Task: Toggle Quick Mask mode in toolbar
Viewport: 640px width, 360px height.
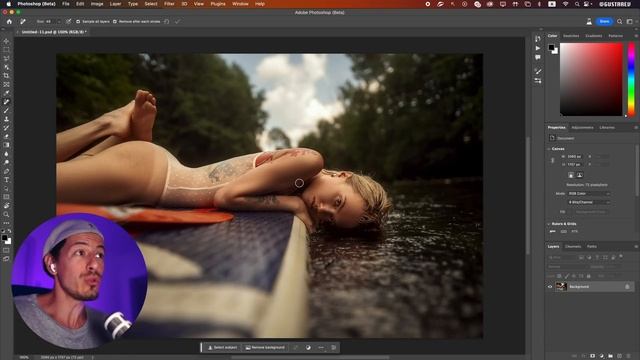Action: tap(6, 250)
